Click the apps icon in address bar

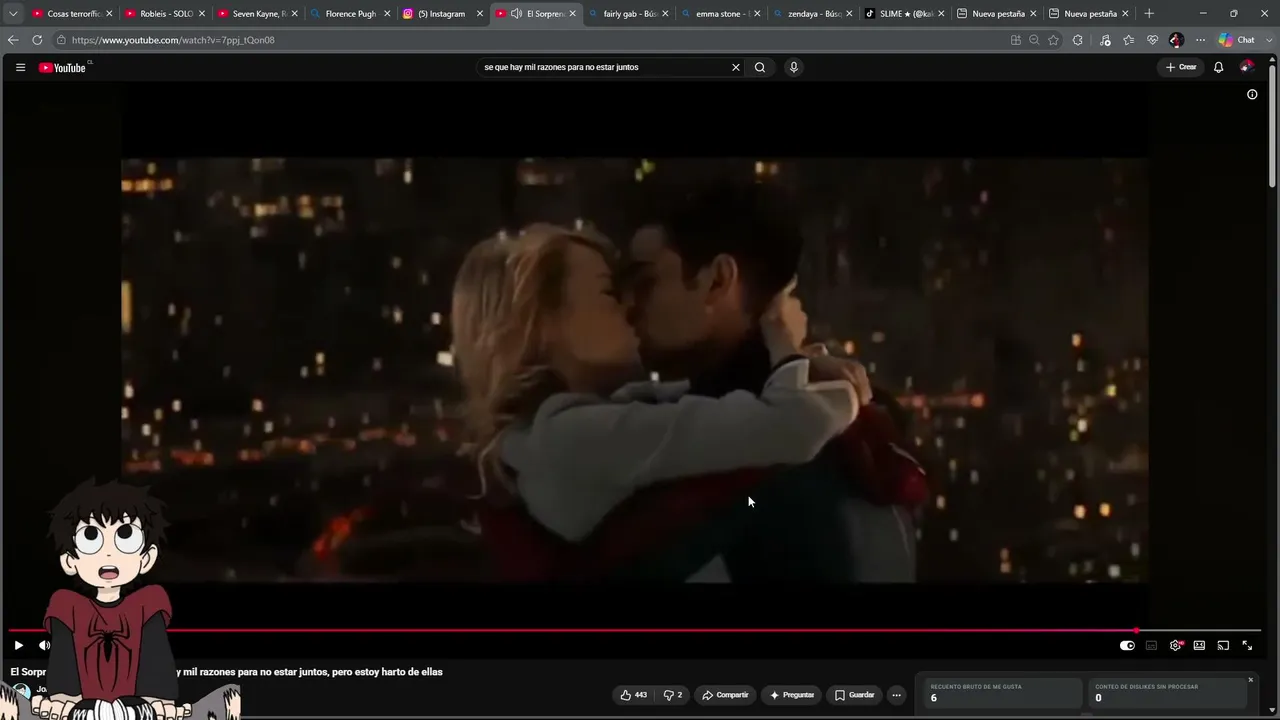[x=1016, y=40]
